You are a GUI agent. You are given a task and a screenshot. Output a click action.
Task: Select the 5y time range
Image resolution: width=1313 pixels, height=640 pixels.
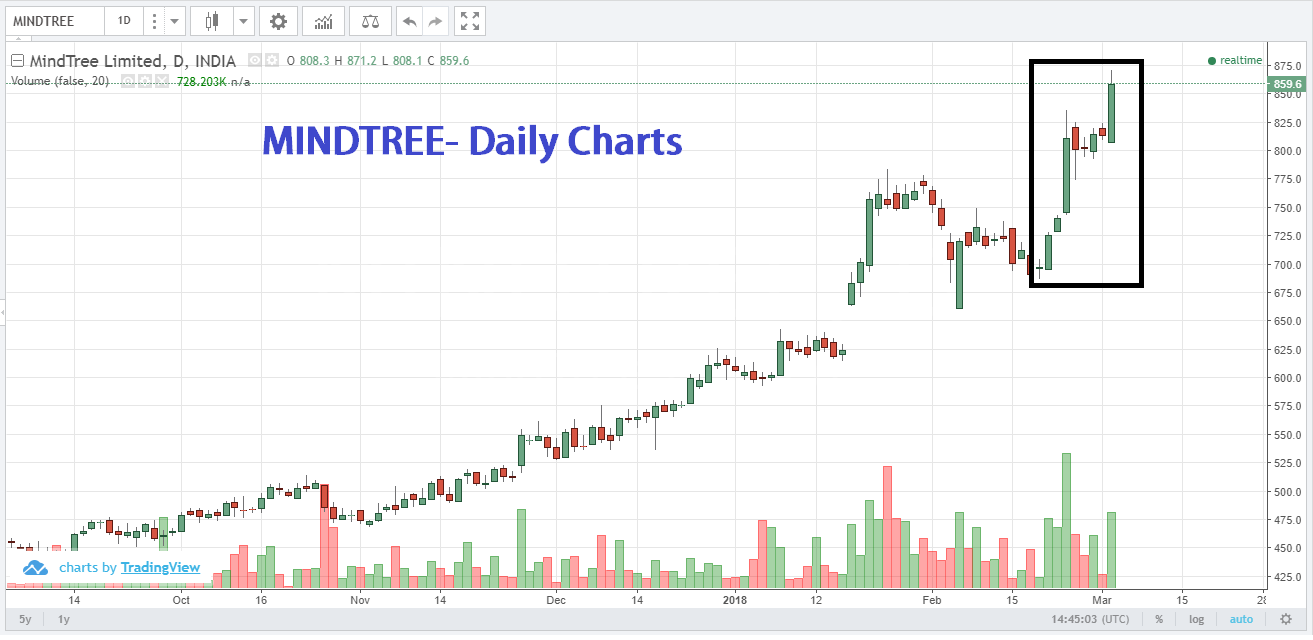25,619
